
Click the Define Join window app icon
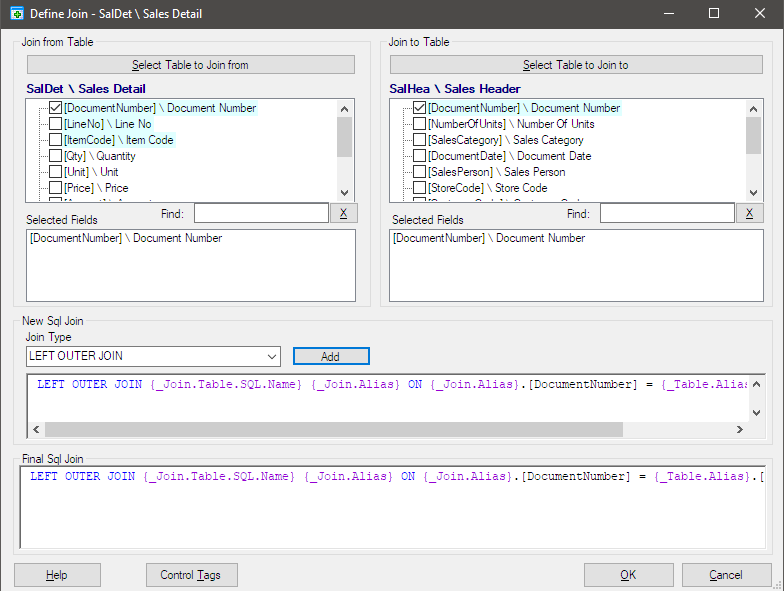click(x=15, y=14)
